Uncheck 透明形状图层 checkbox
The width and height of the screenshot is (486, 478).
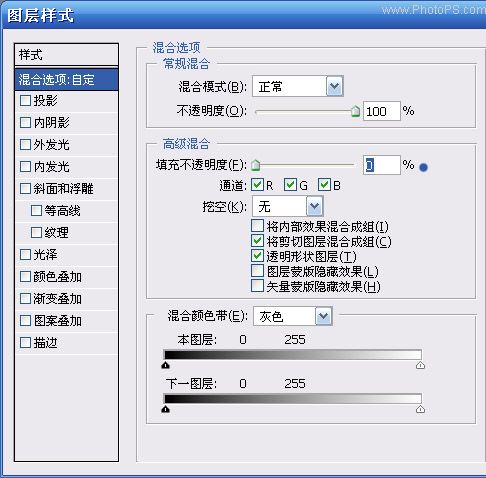pos(257,256)
